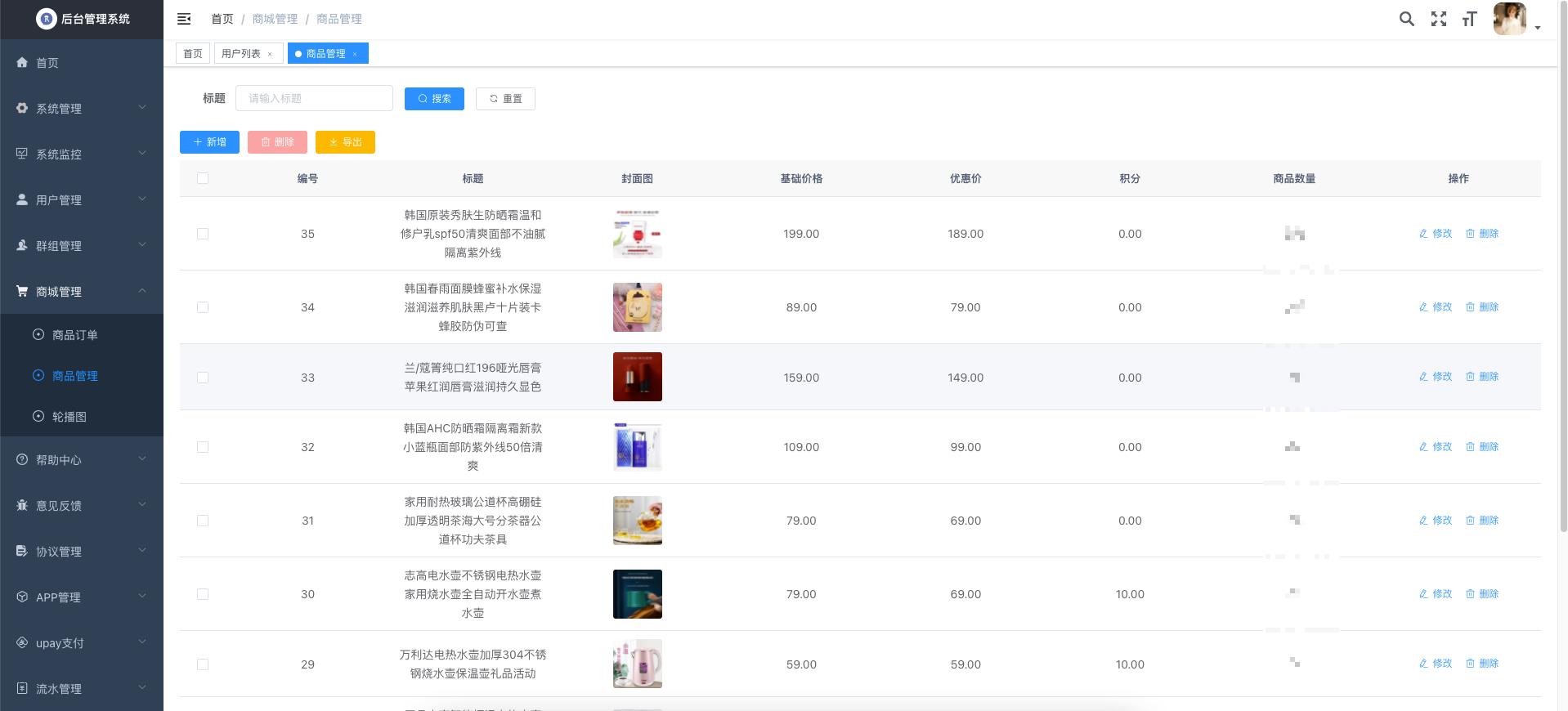This screenshot has width=1568, height=711.
Task: Click the blue 新增 button
Action: point(209,142)
